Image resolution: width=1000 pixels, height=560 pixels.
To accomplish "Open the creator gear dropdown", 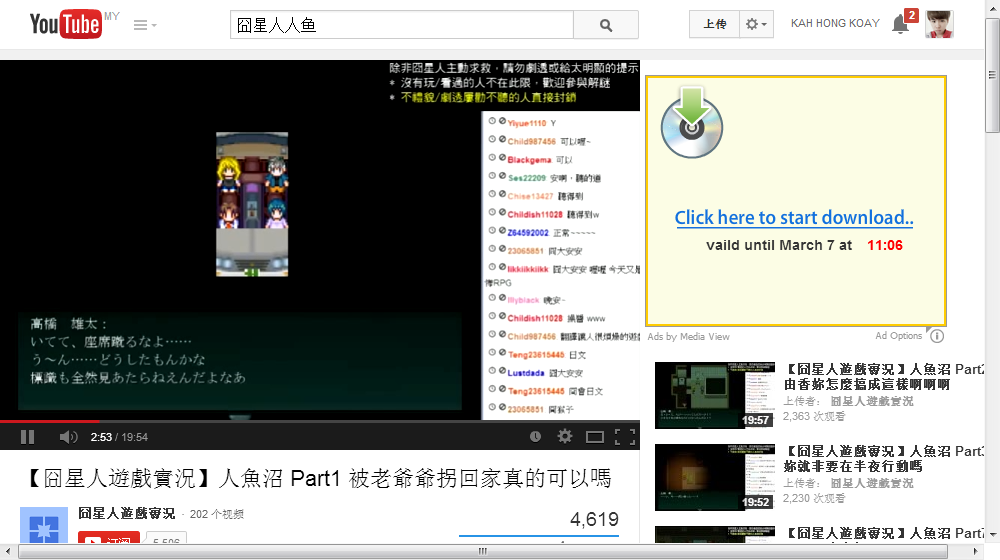I will (756, 25).
